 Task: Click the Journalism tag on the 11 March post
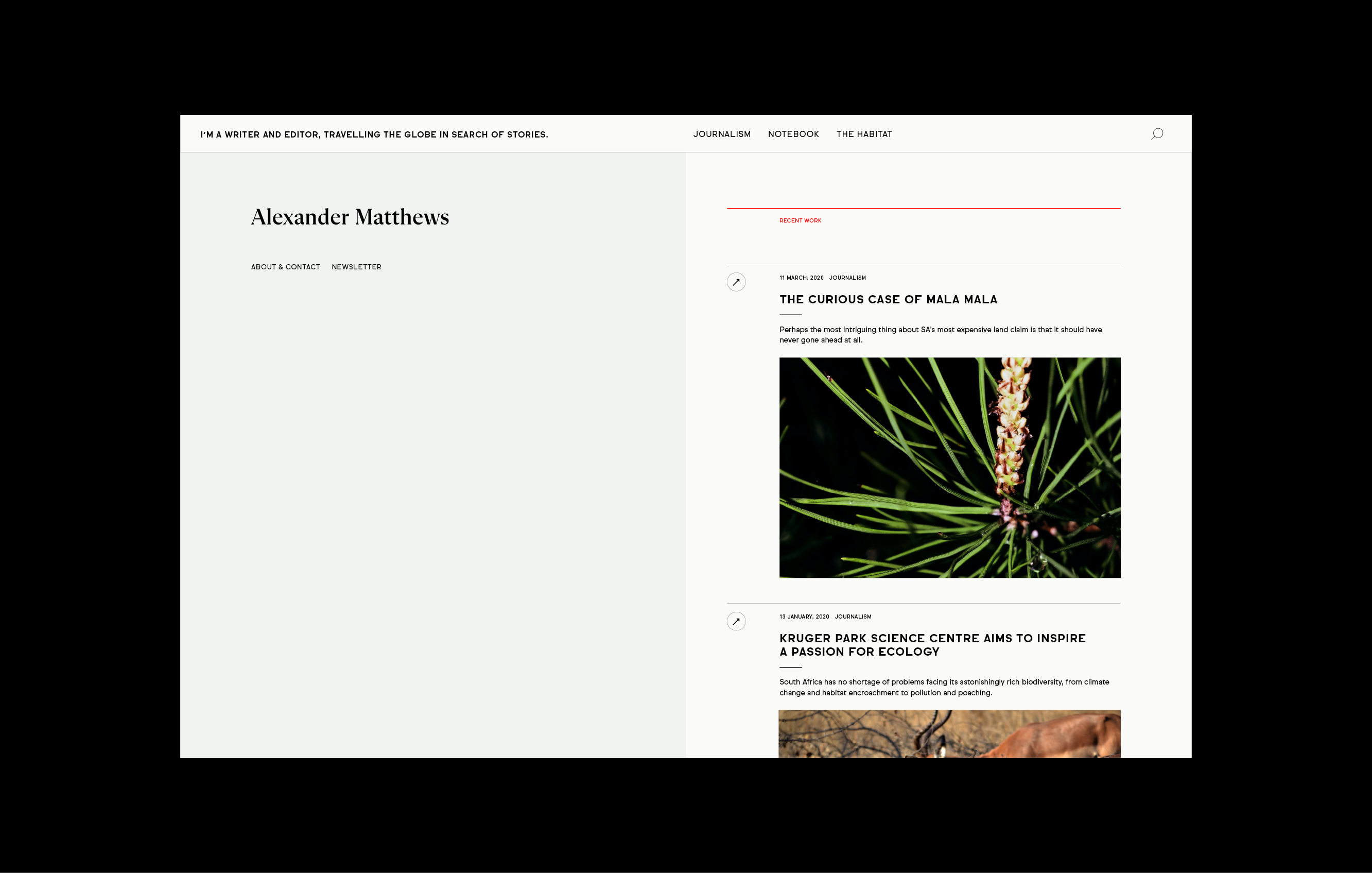pyautogui.click(x=847, y=278)
